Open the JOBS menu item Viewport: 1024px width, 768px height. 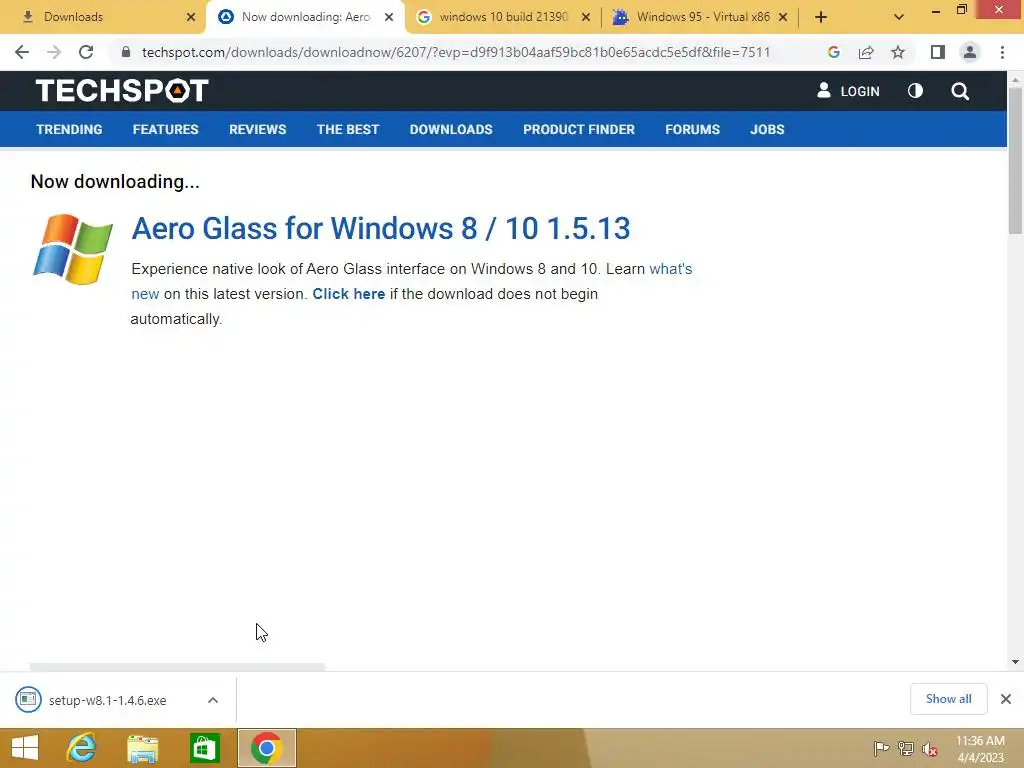[767, 129]
